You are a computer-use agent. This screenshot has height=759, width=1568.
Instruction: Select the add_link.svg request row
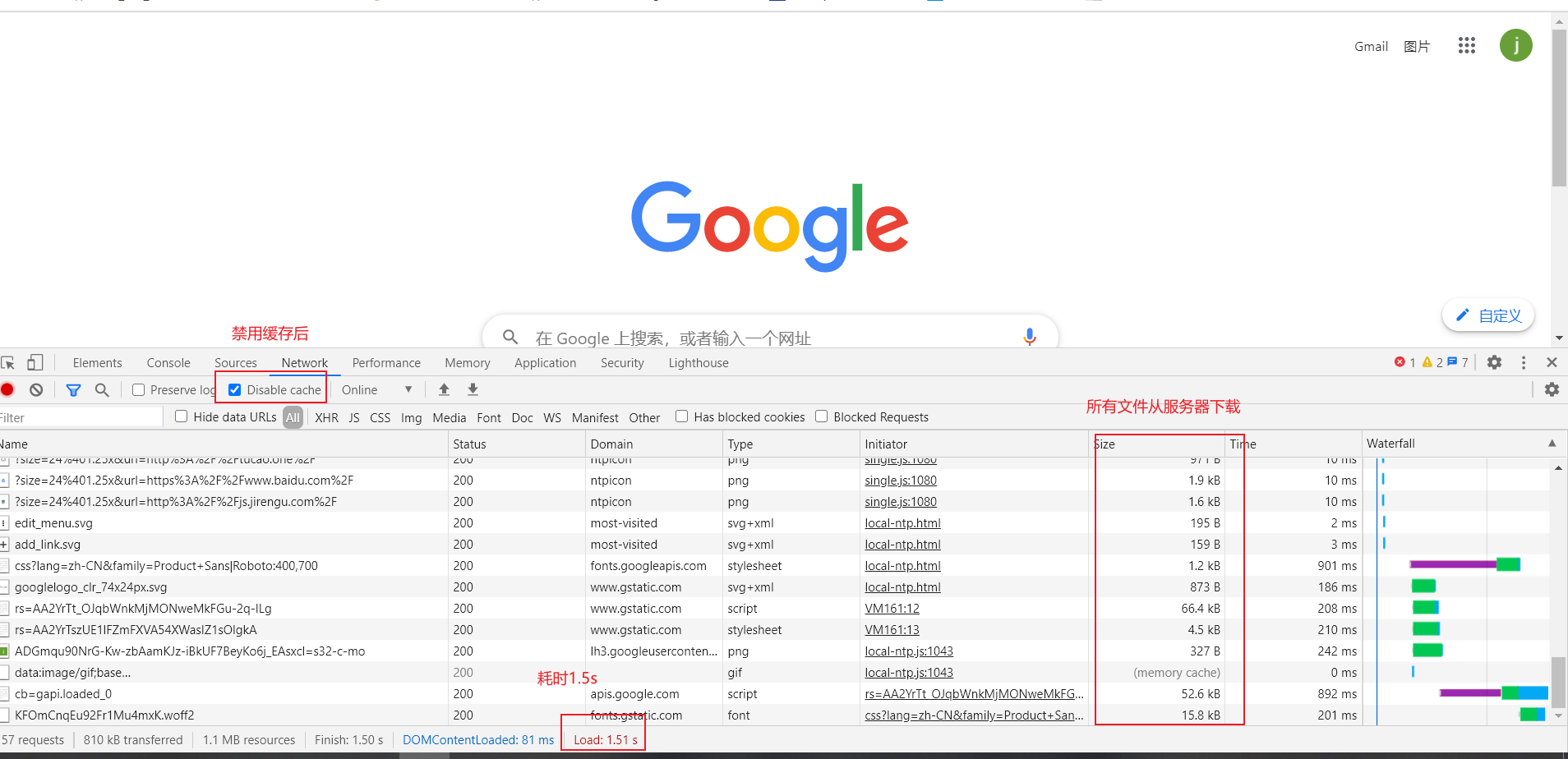tap(775, 545)
